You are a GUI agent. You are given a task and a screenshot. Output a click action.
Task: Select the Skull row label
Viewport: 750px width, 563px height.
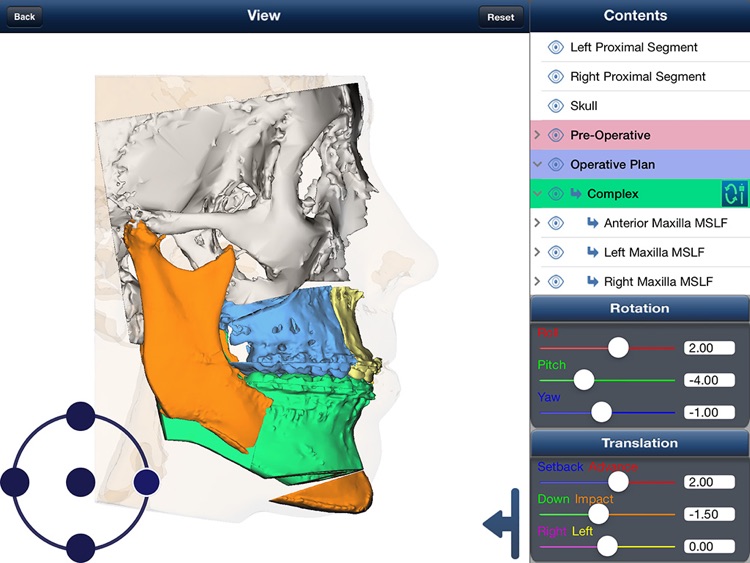click(x=584, y=106)
